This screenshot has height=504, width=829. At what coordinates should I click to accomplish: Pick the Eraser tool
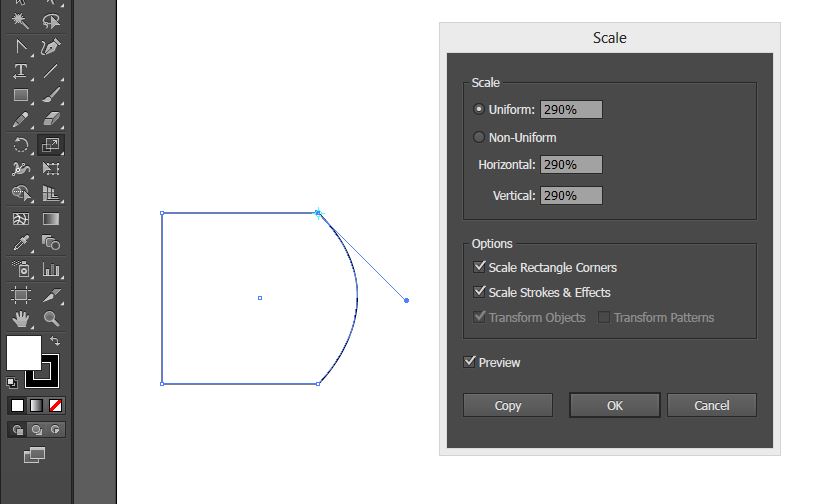tap(51, 120)
